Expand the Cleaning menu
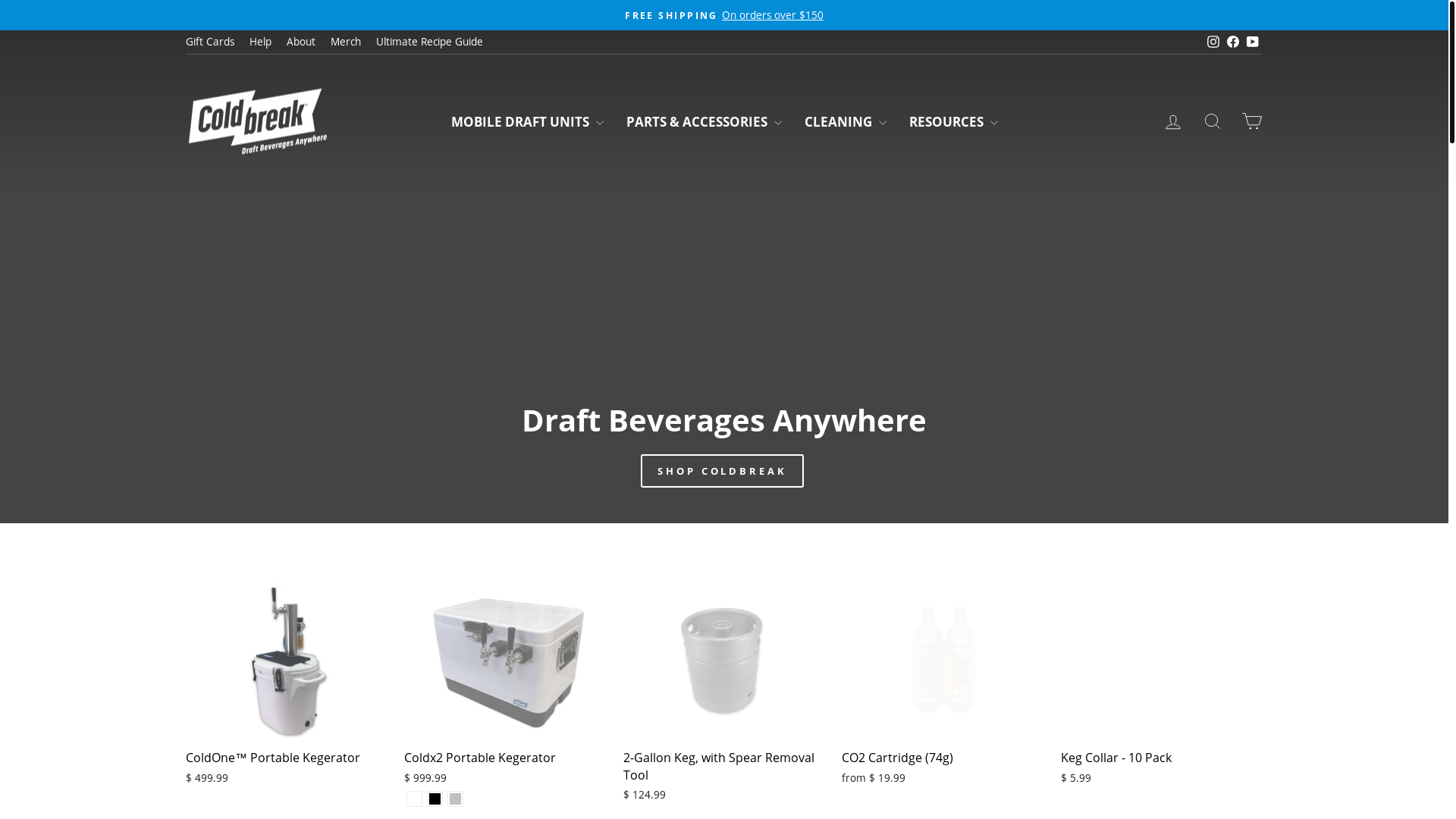This screenshot has height=819, width=1456. 845,122
